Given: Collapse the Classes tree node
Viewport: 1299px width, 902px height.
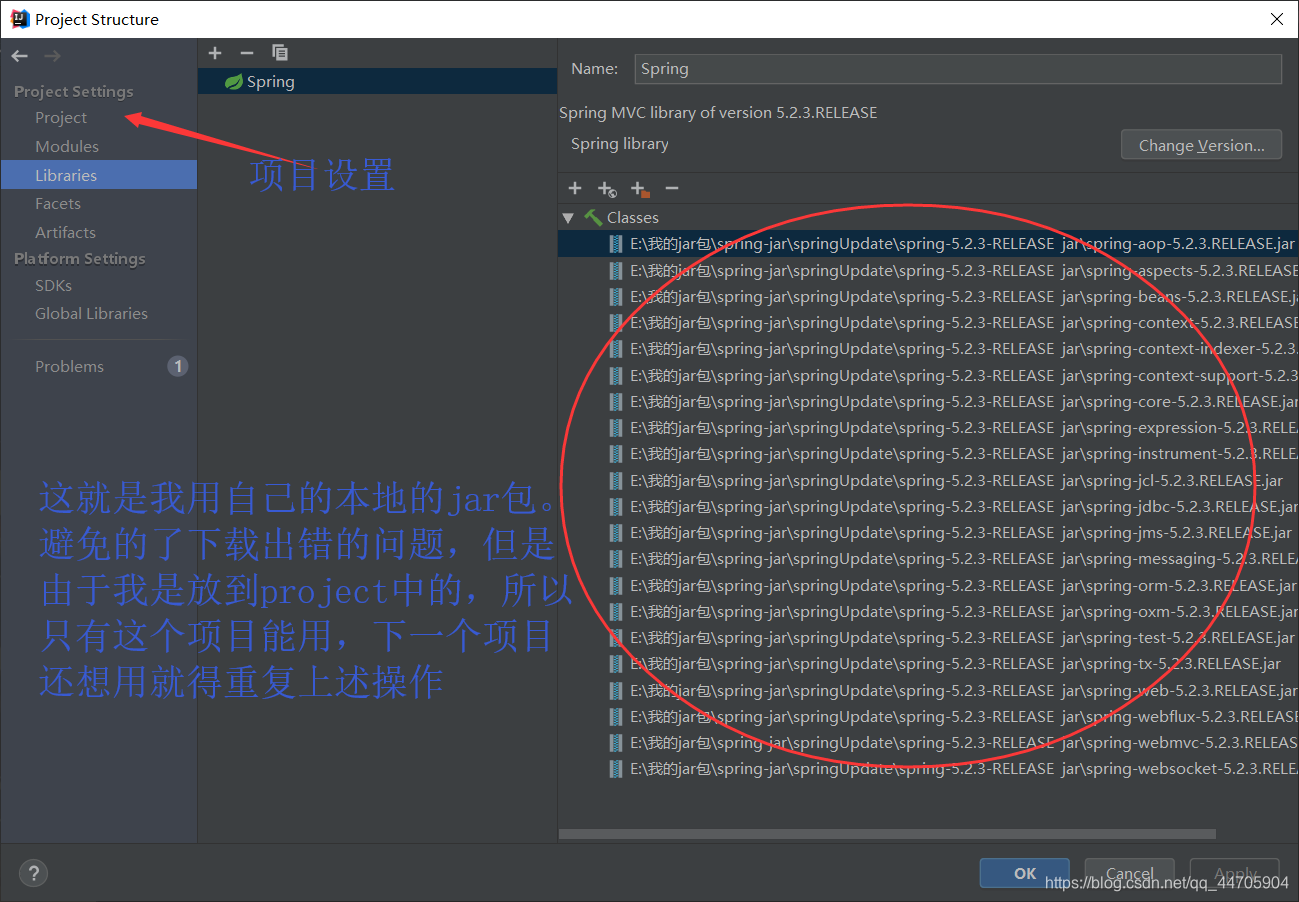Looking at the screenshot, I should point(568,217).
